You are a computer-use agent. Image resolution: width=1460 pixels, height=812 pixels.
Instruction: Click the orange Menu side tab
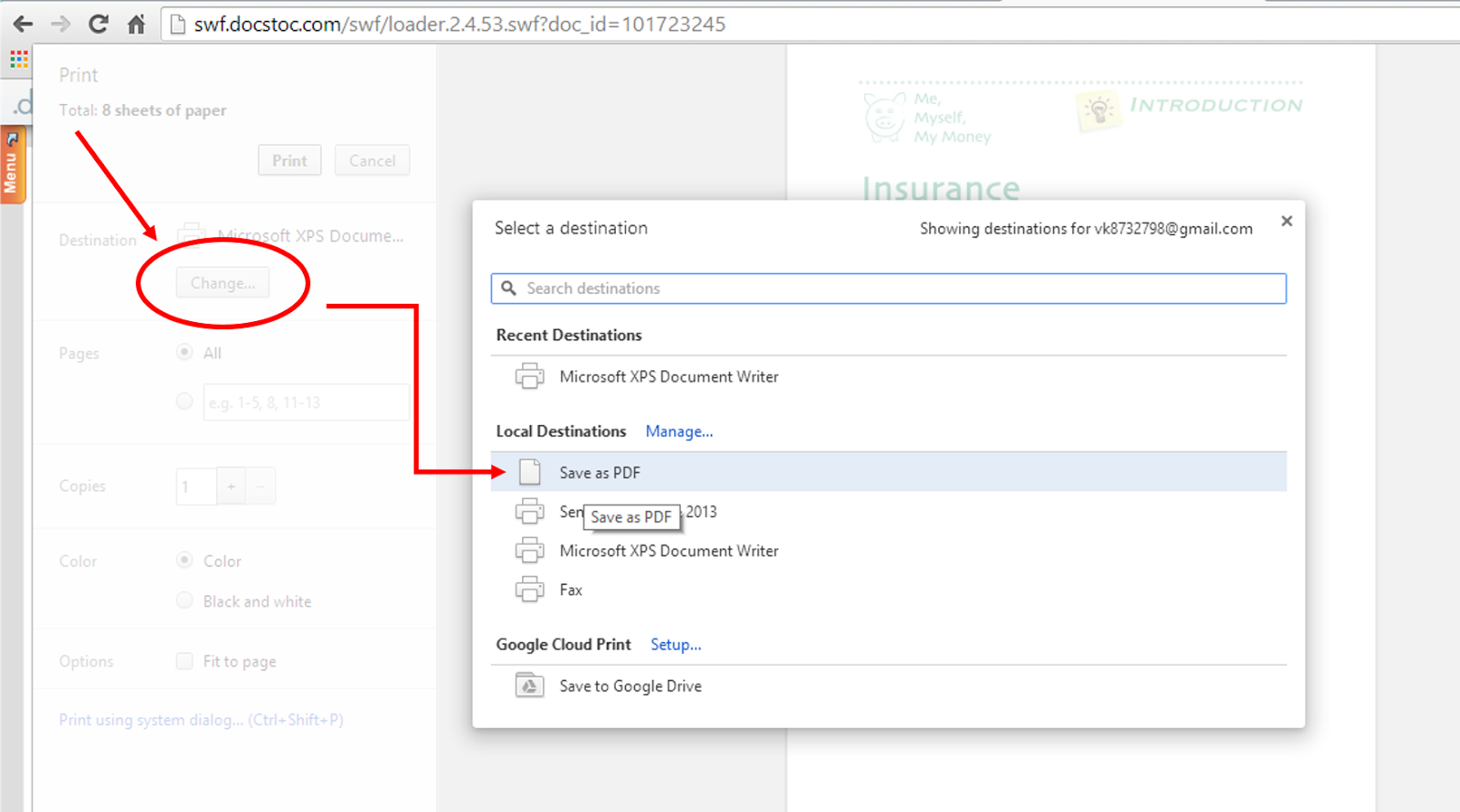click(12, 165)
